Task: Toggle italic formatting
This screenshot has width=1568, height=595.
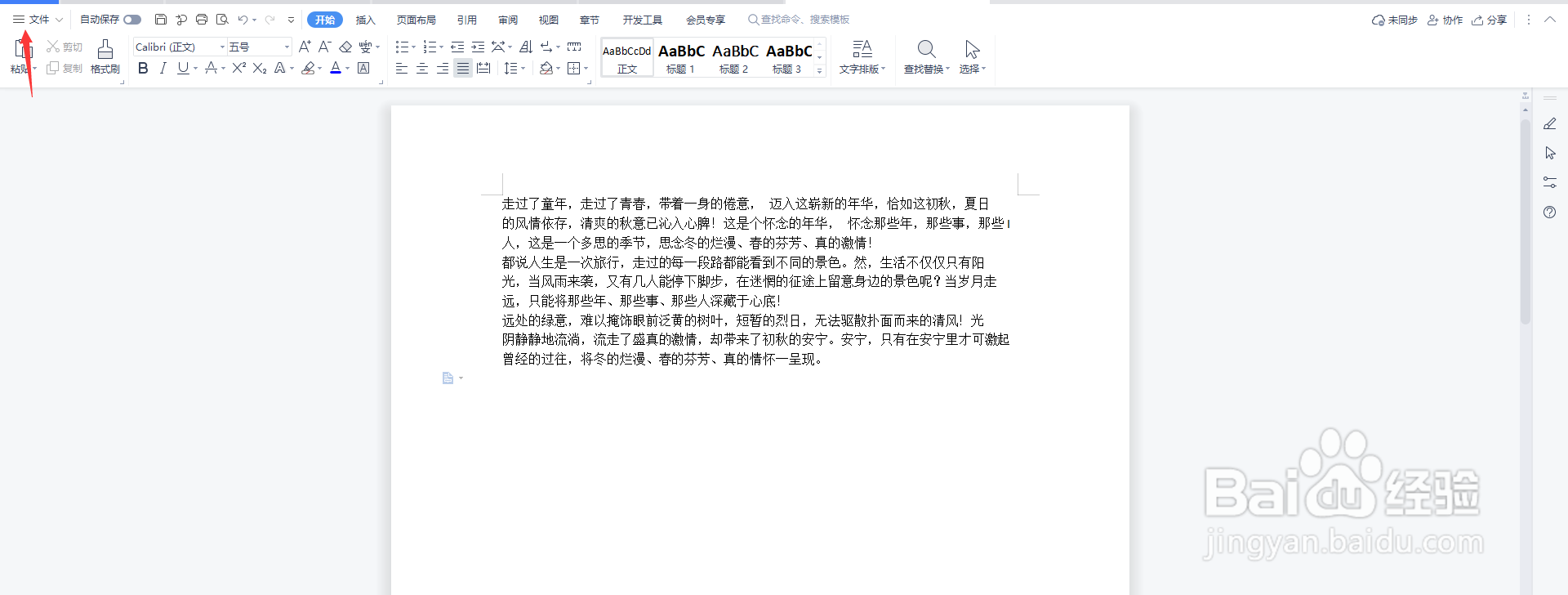Action: [163, 68]
